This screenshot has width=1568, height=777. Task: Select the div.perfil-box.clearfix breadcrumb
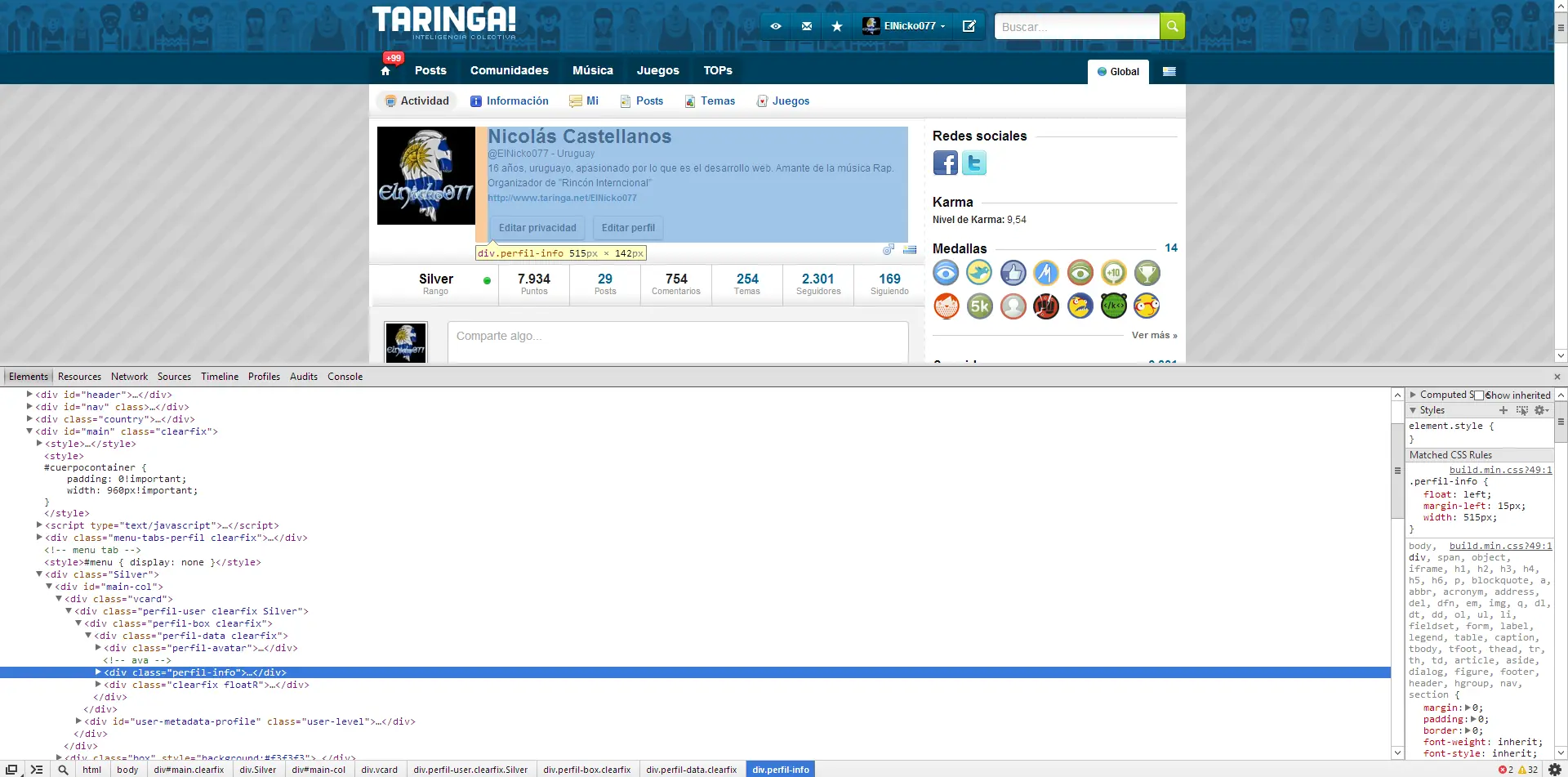click(x=587, y=770)
